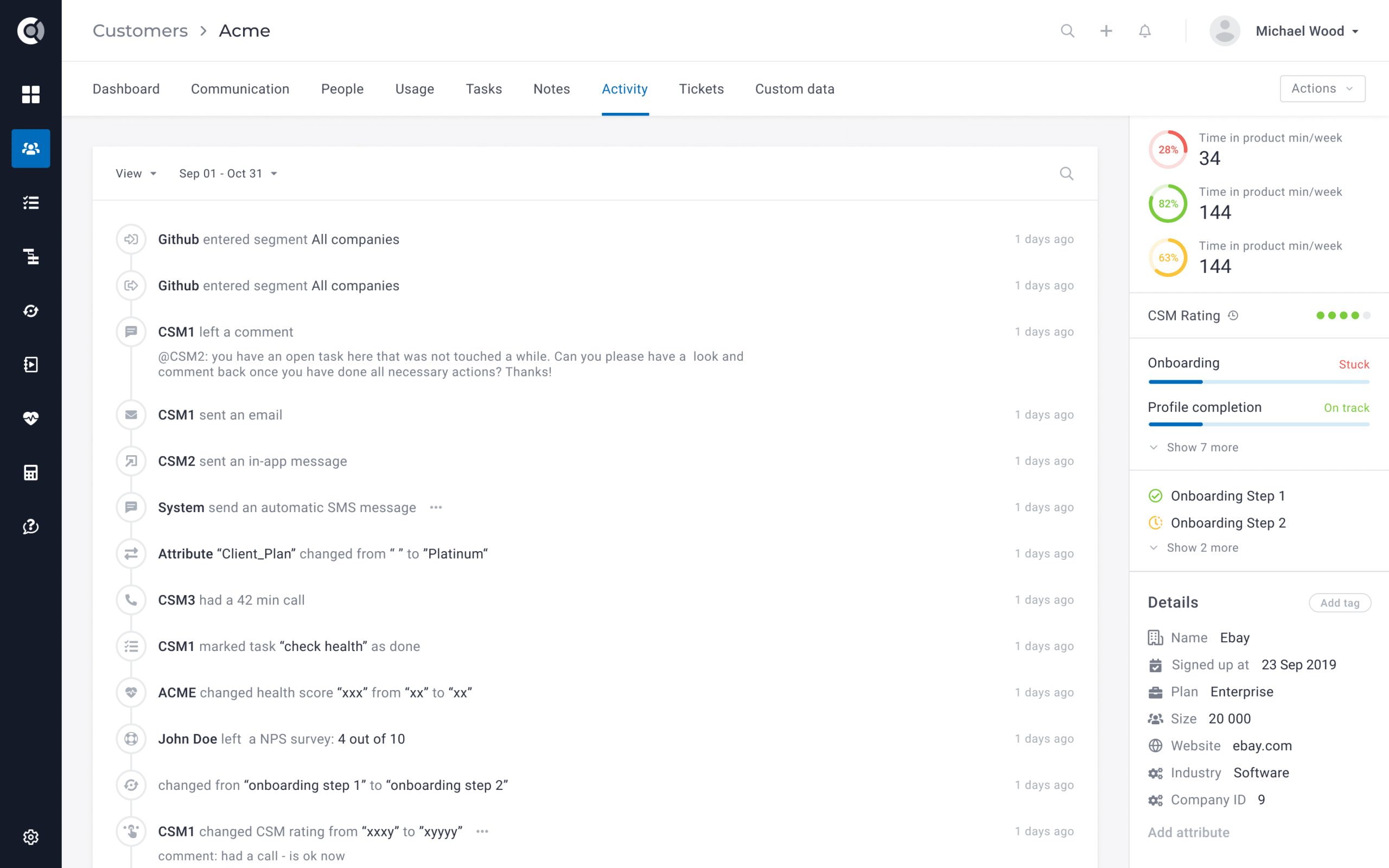
Task: Click signed up date 23 Sep 2019
Action: (1298, 665)
